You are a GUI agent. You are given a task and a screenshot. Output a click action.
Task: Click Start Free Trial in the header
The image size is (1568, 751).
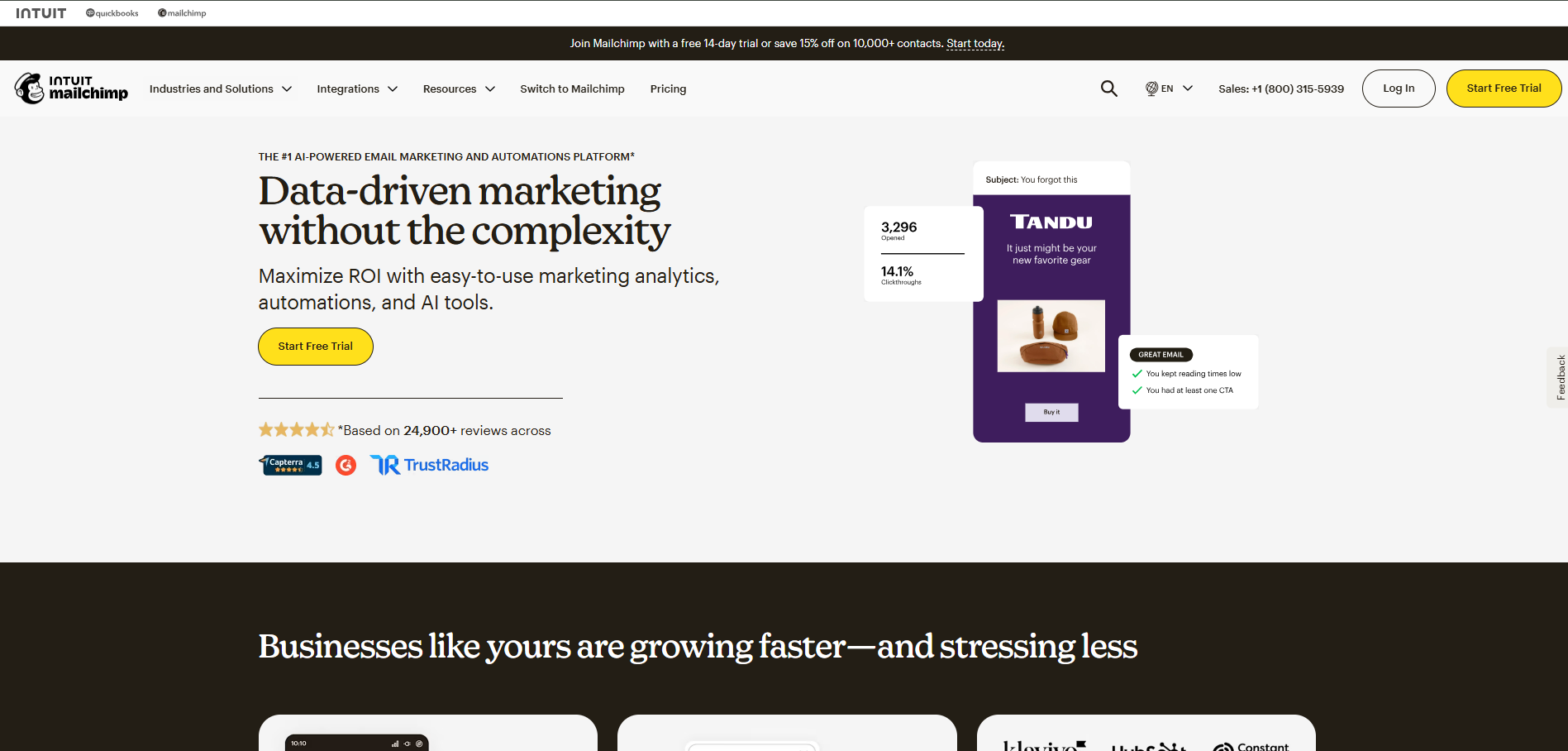click(1504, 88)
